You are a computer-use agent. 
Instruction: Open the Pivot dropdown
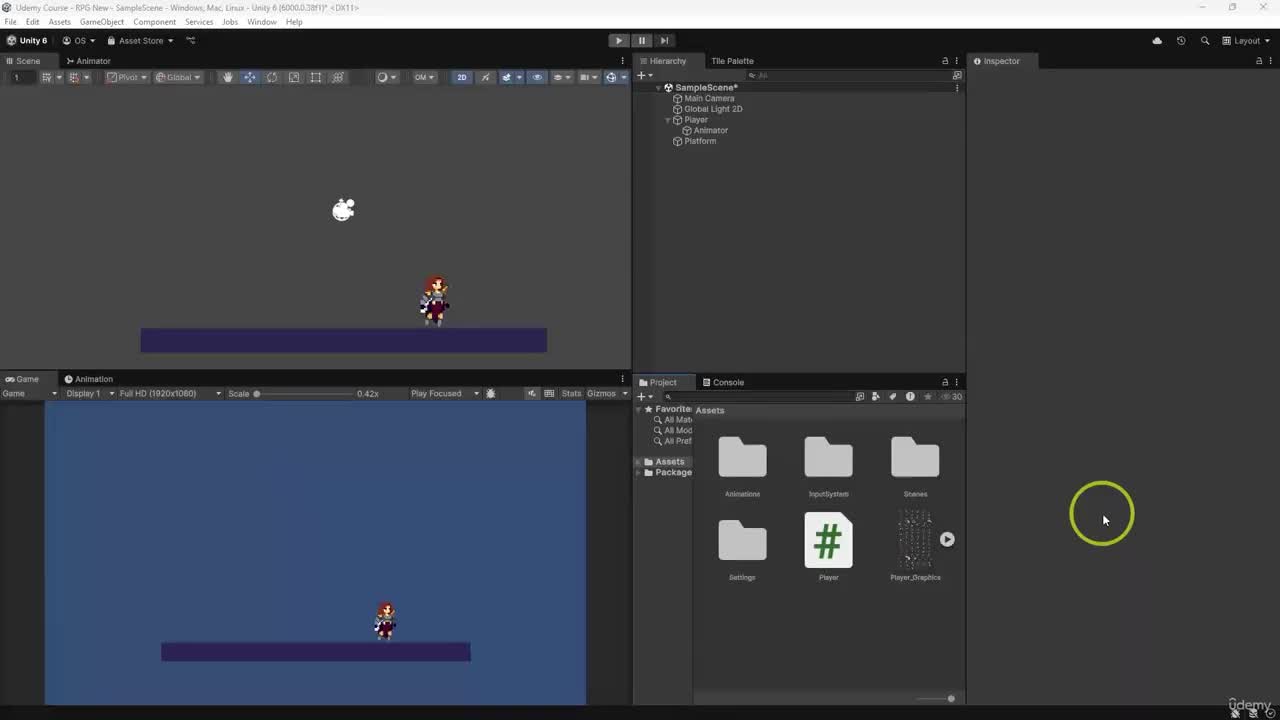[127, 77]
